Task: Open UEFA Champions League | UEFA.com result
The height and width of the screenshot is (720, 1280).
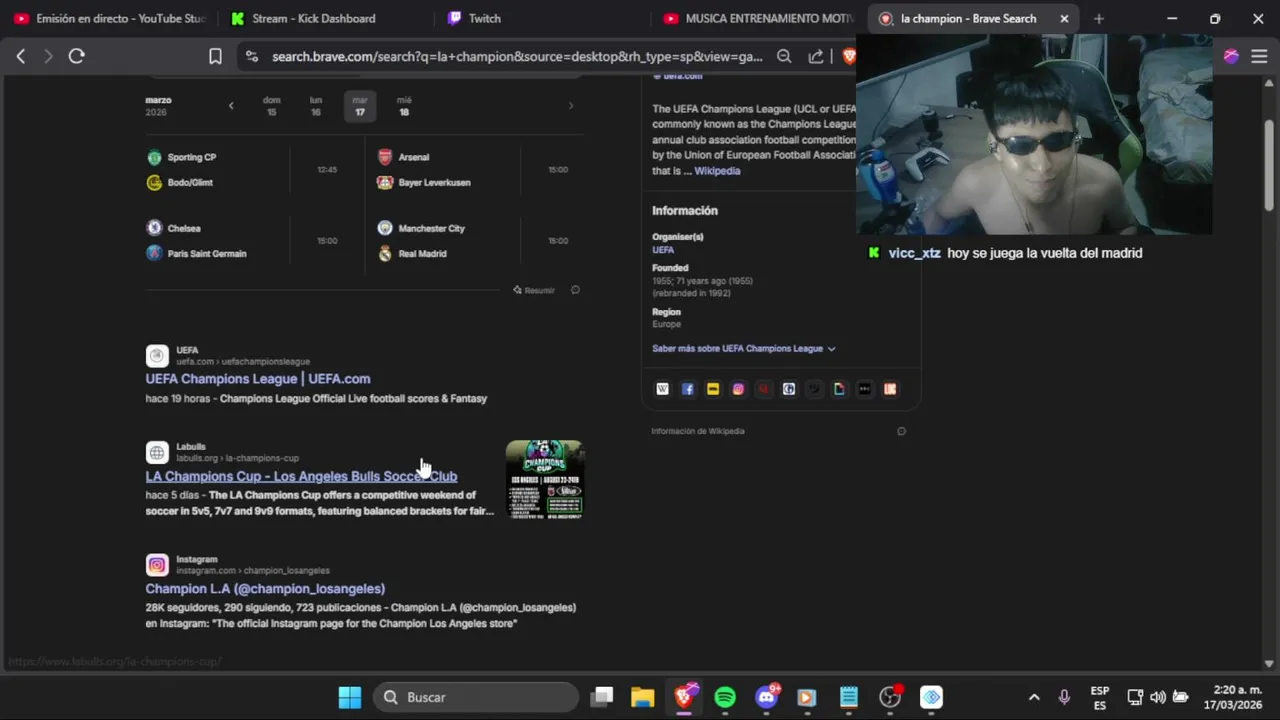Action: (258, 379)
